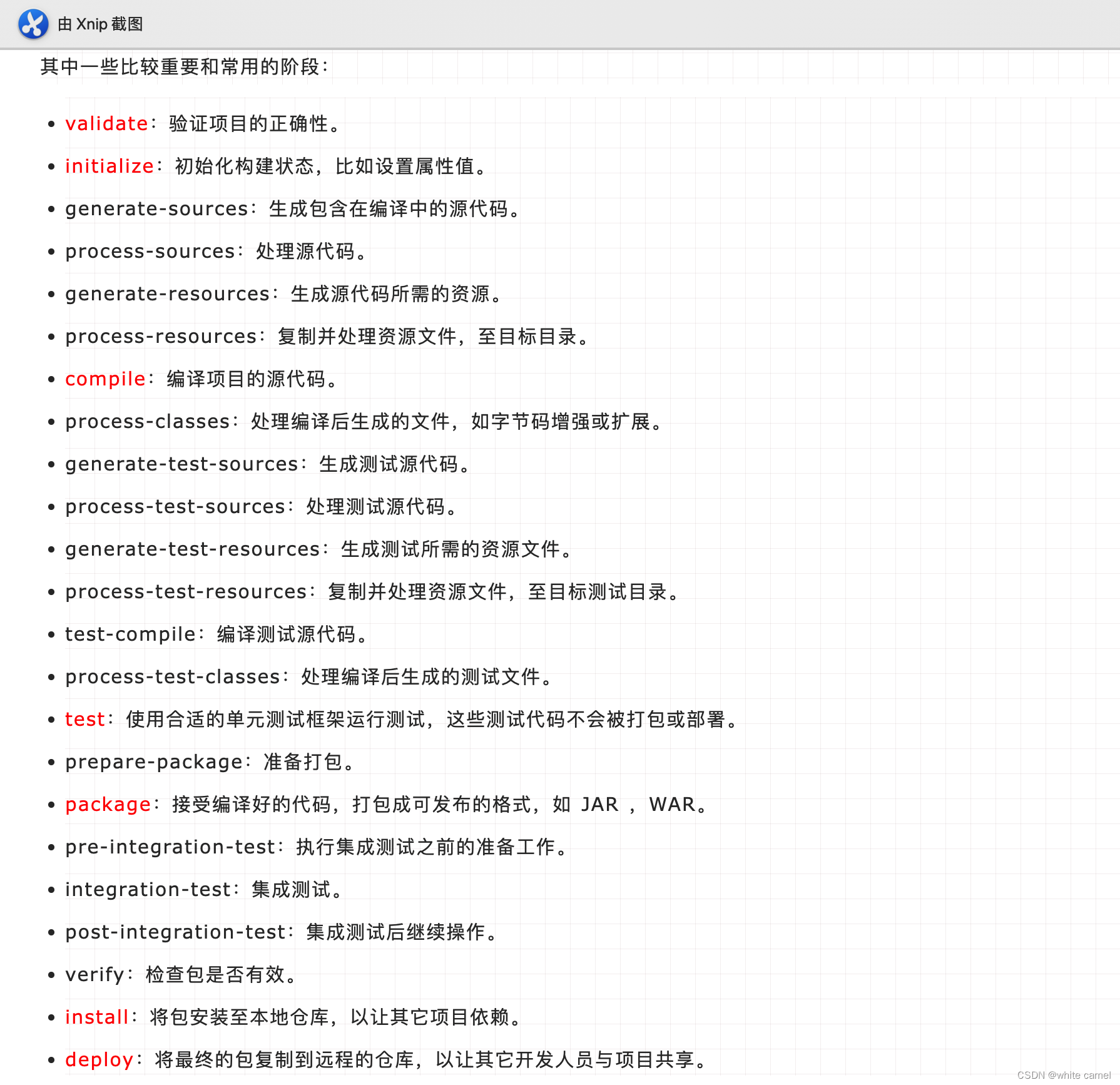Click the text '至目标测试目录。'
Image resolution: width=1120 pixels, height=1085 pixels.
[x=603, y=591]
